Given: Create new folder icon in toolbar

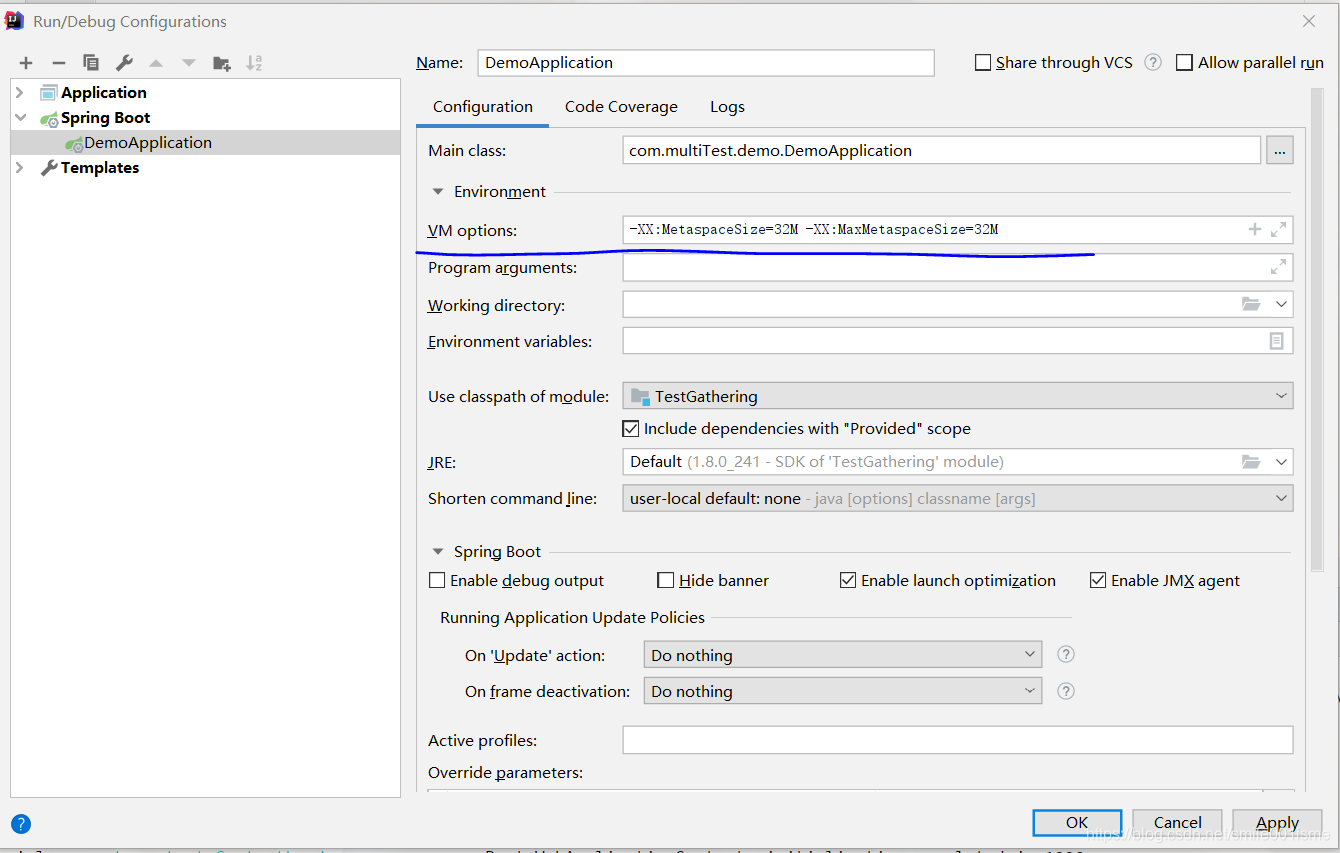Looking at the screenshot, I should coord(222,63).
